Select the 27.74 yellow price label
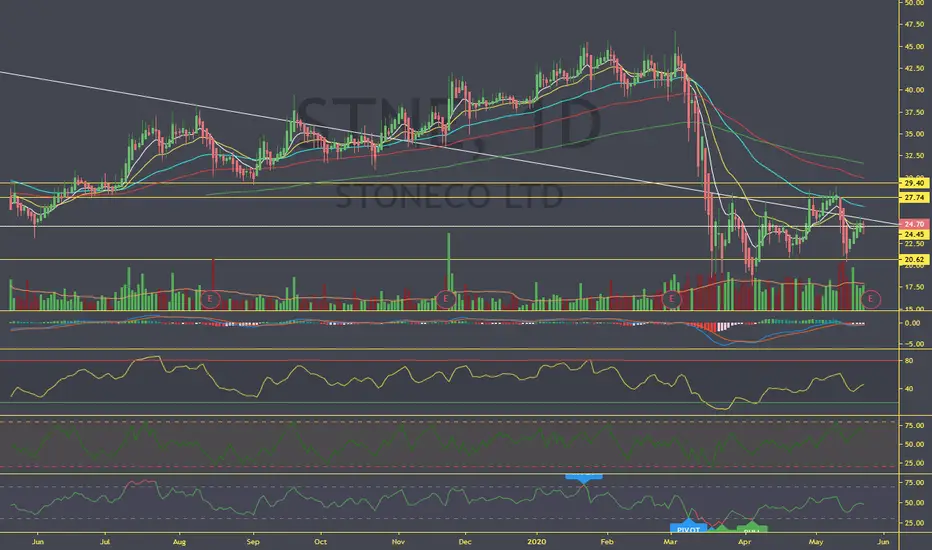932x550 pixels. 914,197
